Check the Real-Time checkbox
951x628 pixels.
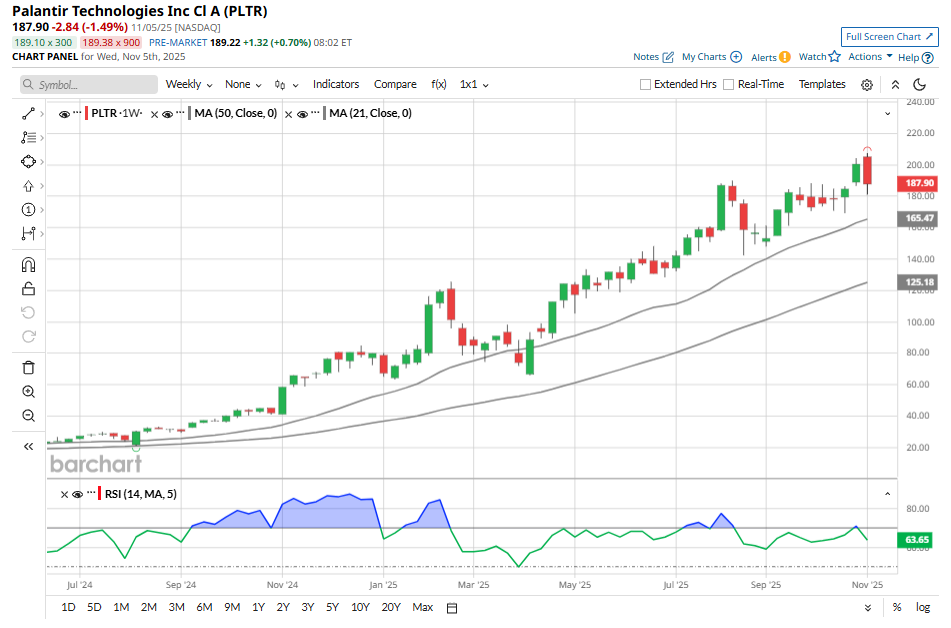728,85
